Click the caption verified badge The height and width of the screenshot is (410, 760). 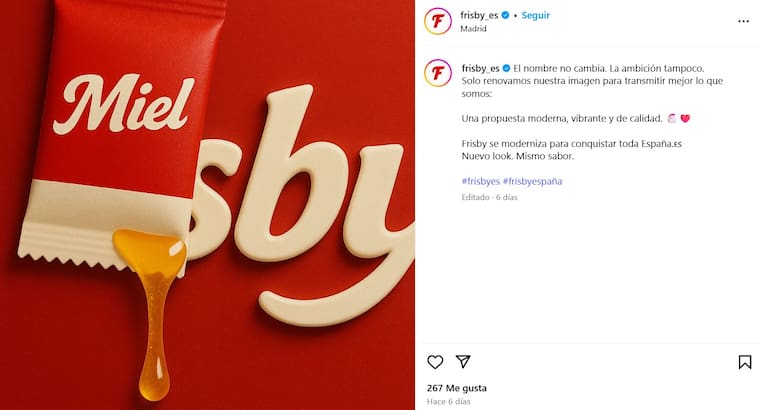(507, 68)
